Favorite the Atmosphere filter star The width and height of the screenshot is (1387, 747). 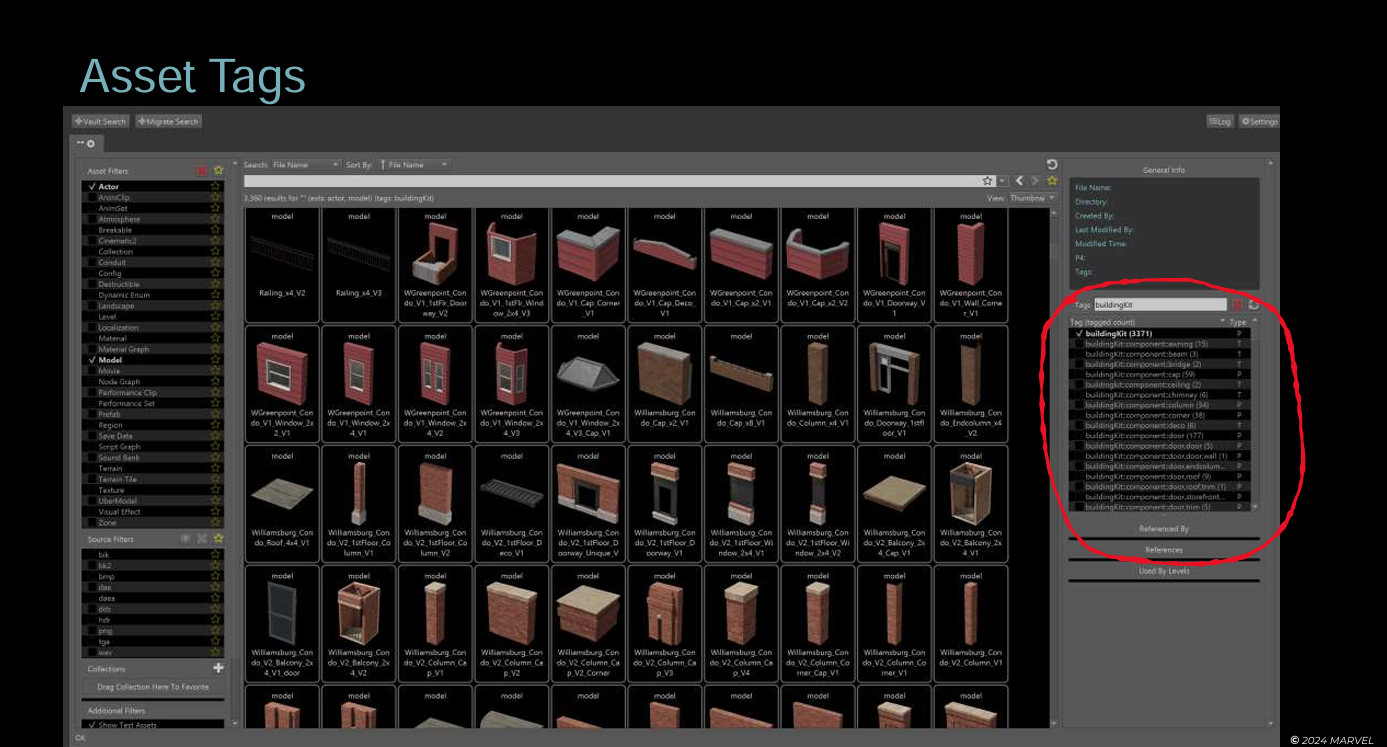tap(215, 219)
